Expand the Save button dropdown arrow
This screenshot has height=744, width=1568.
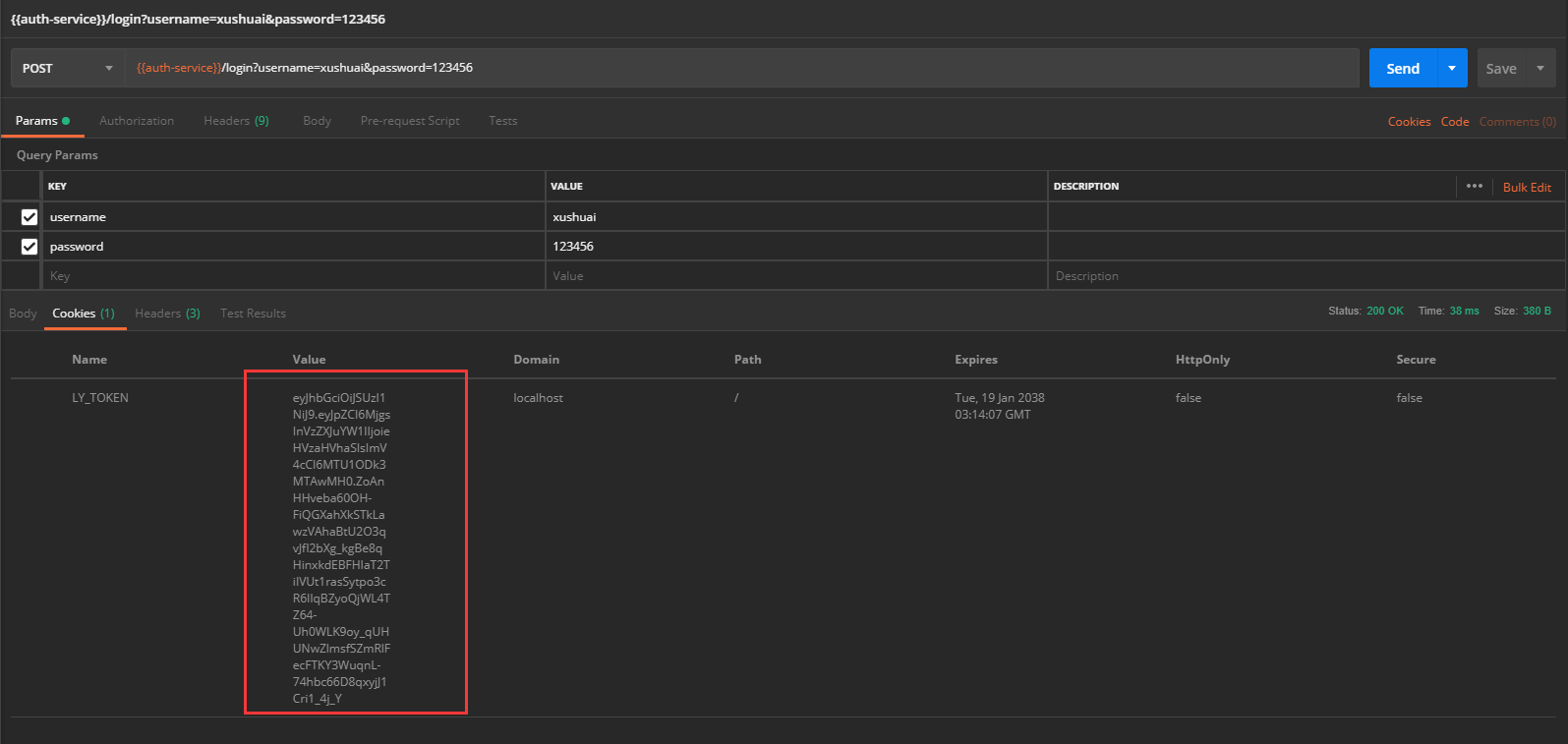1540,68
